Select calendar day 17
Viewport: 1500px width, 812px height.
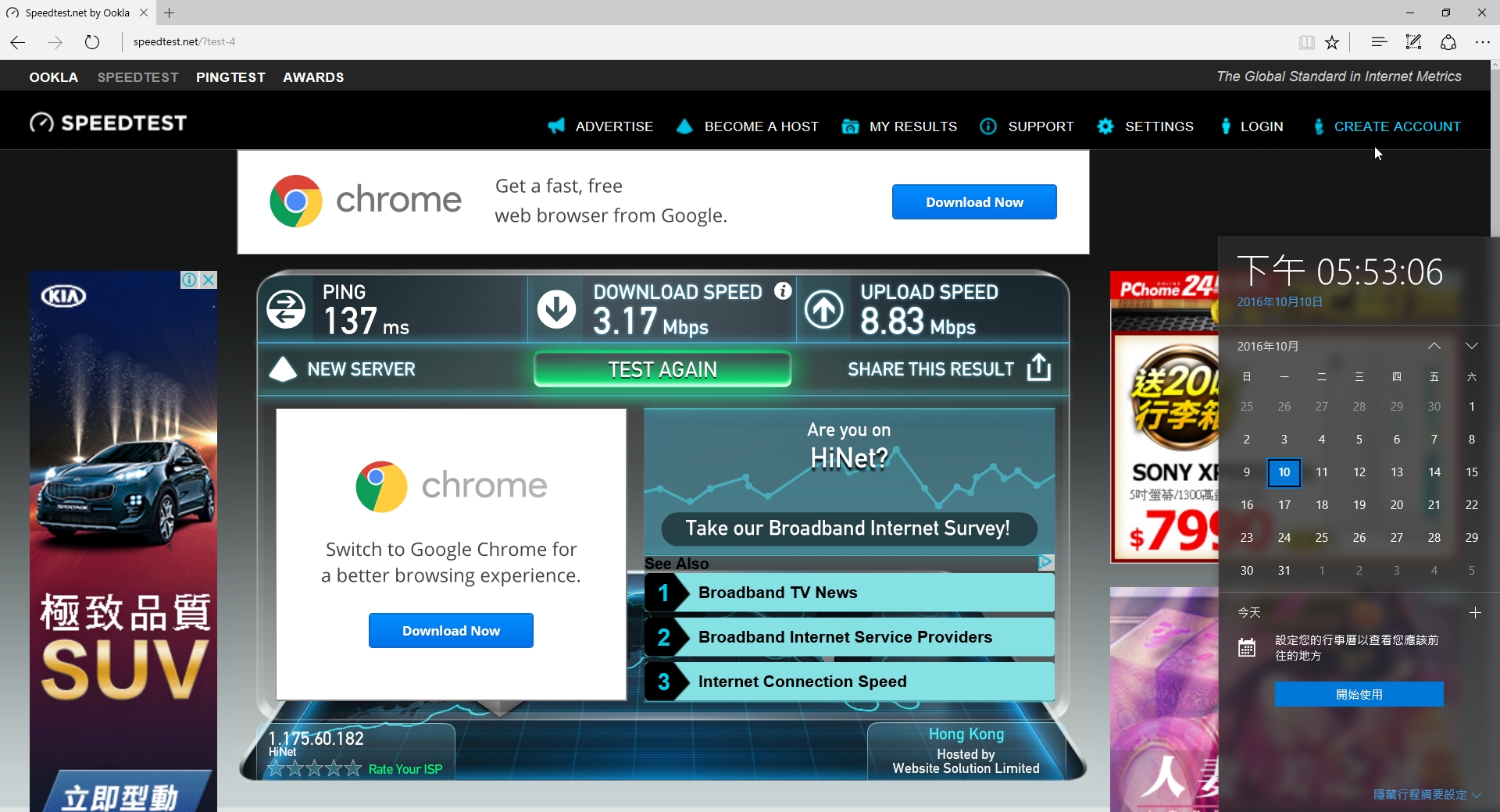pyautogui.click(x=1284, y=505)
